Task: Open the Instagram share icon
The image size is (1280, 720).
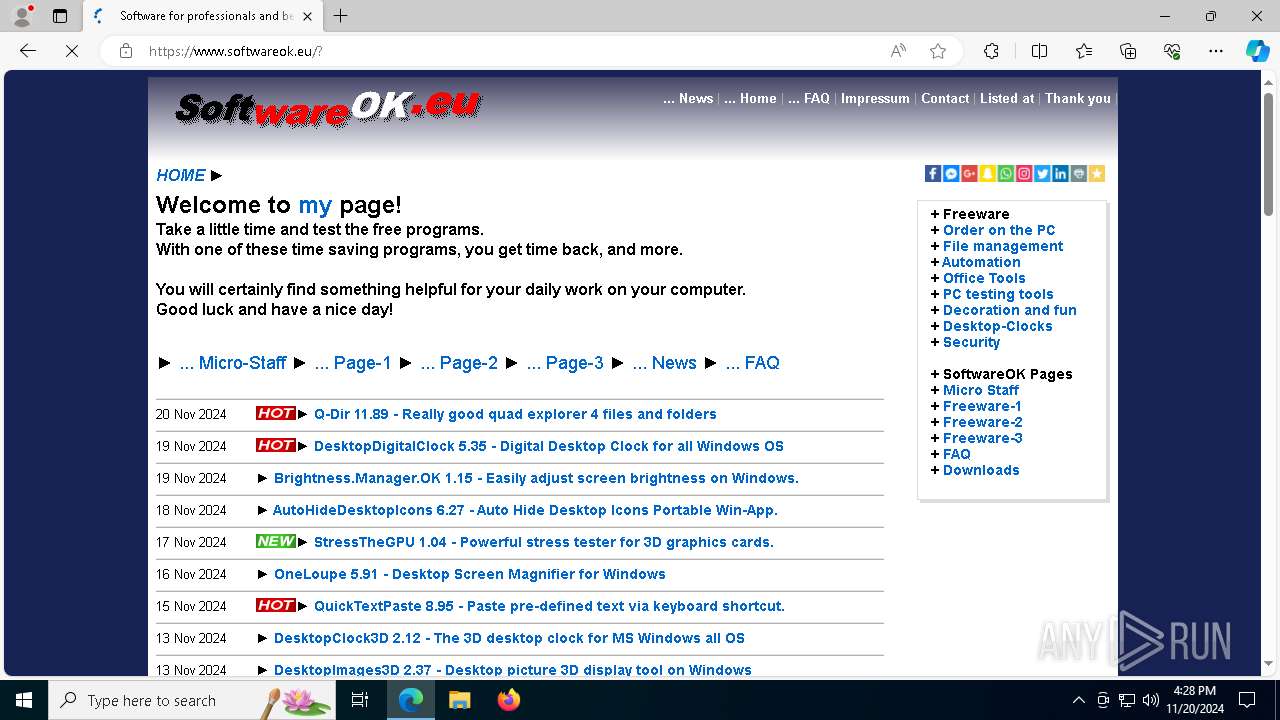Action: tap(1024, 174)
